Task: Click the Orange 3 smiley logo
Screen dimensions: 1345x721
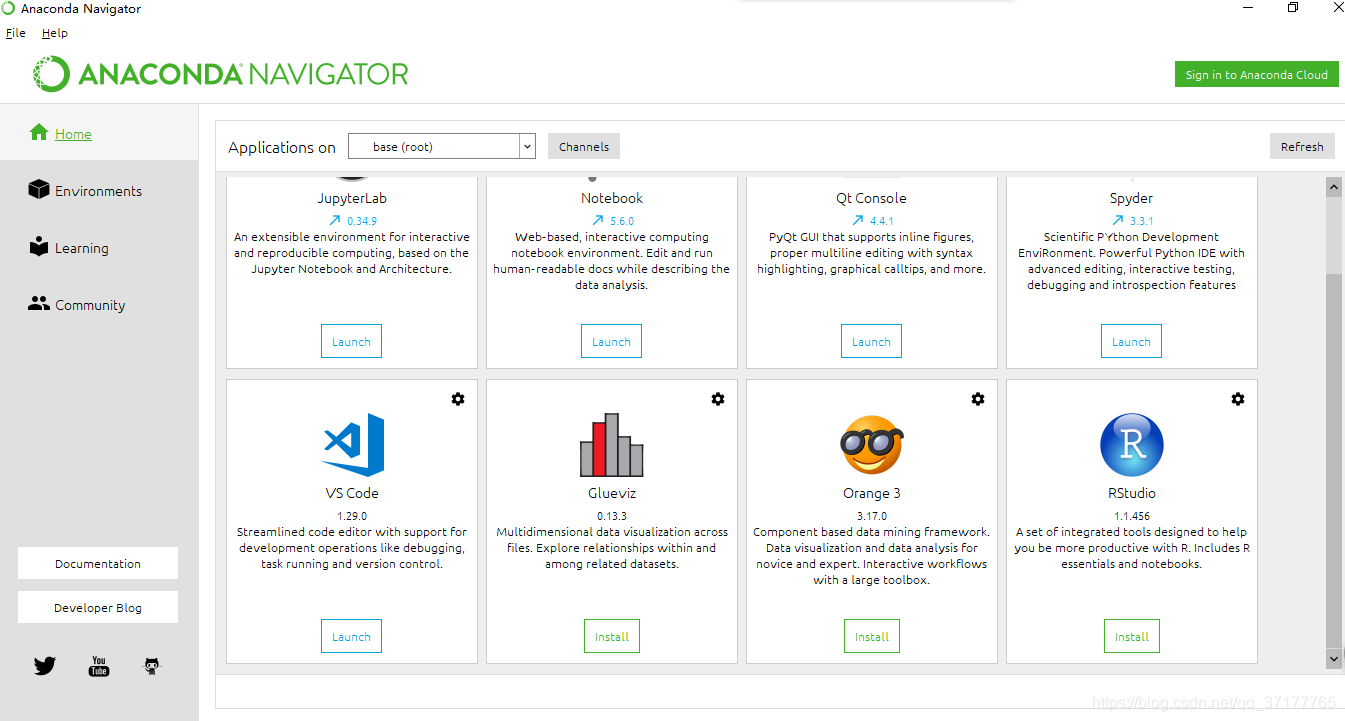Action: pos(872,444)
